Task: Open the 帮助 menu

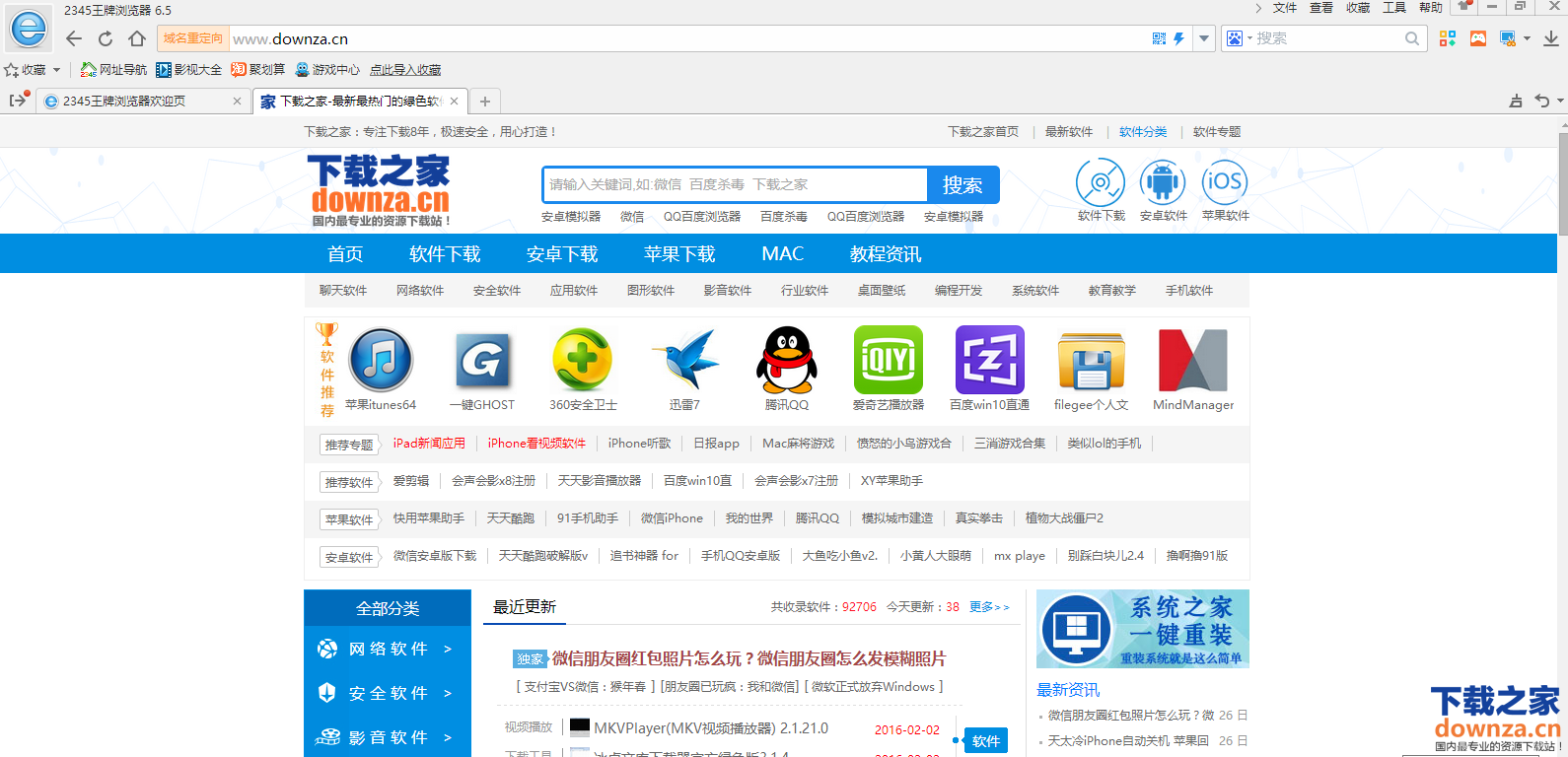Action: point(1431,8)
